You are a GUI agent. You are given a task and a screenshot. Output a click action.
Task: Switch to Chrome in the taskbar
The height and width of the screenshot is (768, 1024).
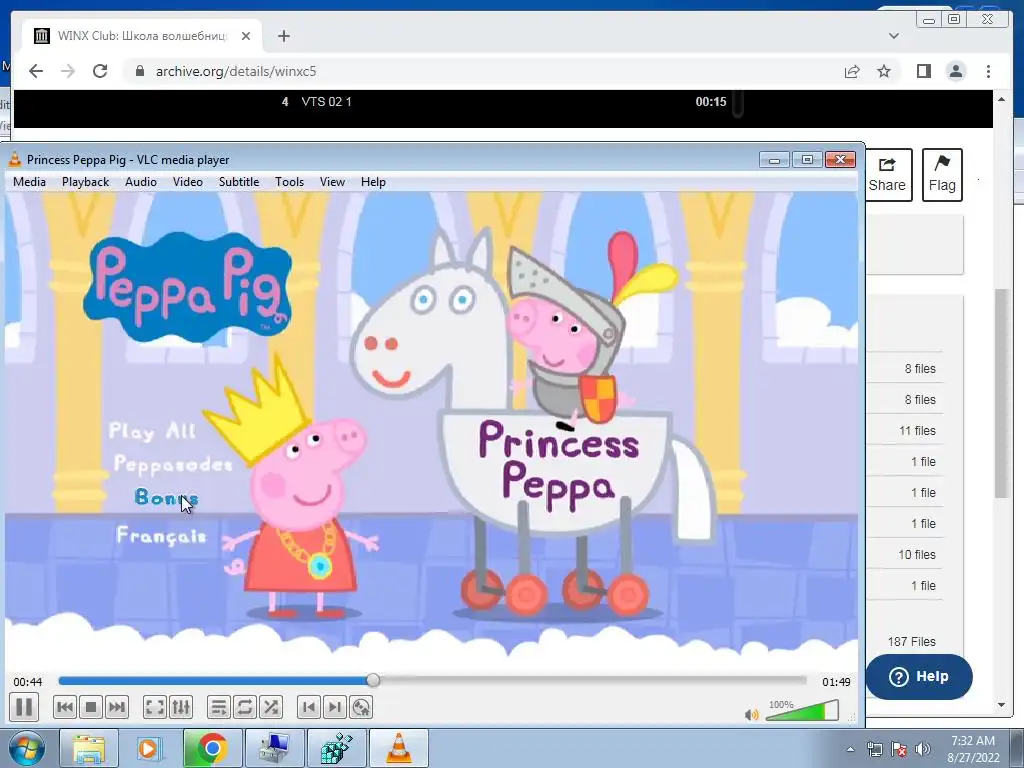coord(212,748)
